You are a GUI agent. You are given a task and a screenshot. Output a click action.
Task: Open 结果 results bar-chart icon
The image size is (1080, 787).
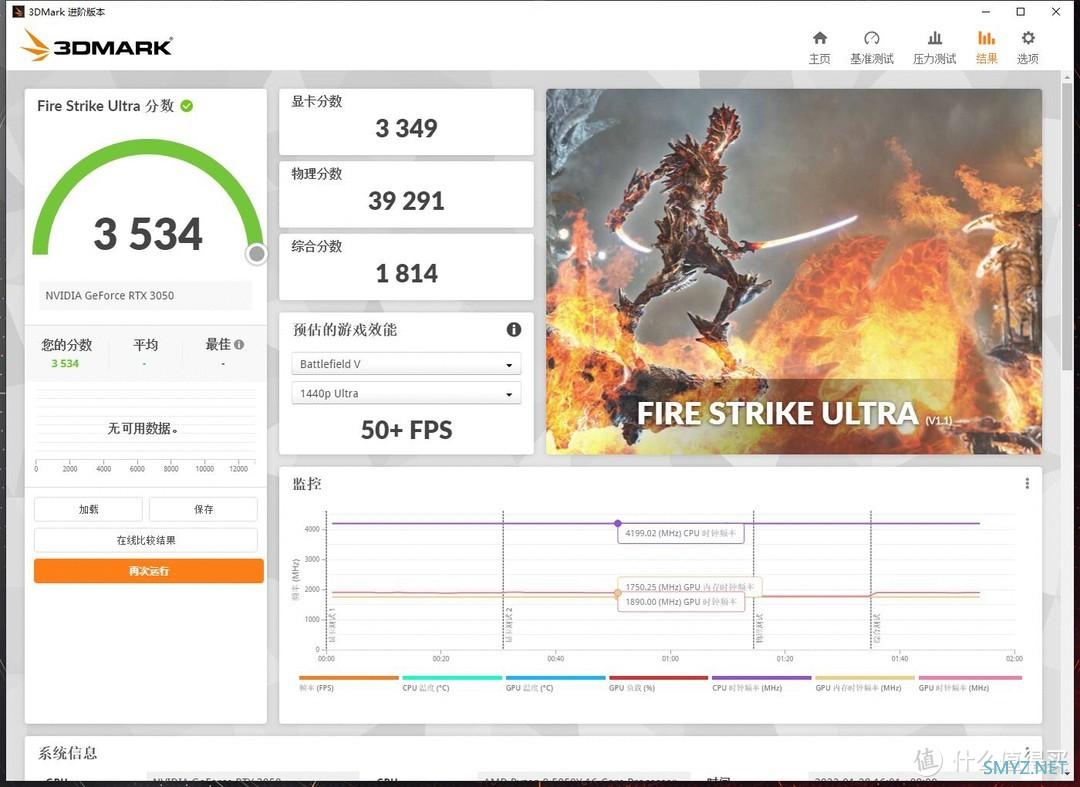pyautogui.click(x=986, y=38)
